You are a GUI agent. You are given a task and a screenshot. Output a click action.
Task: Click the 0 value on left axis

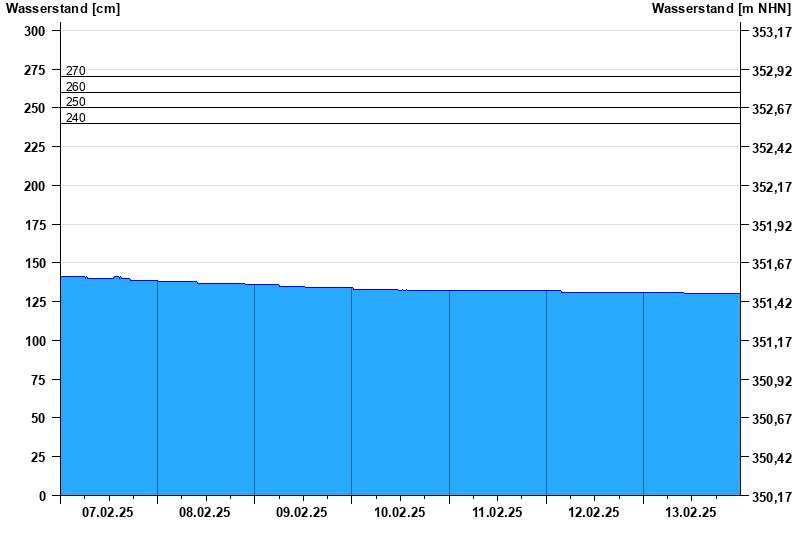[42, 496]
